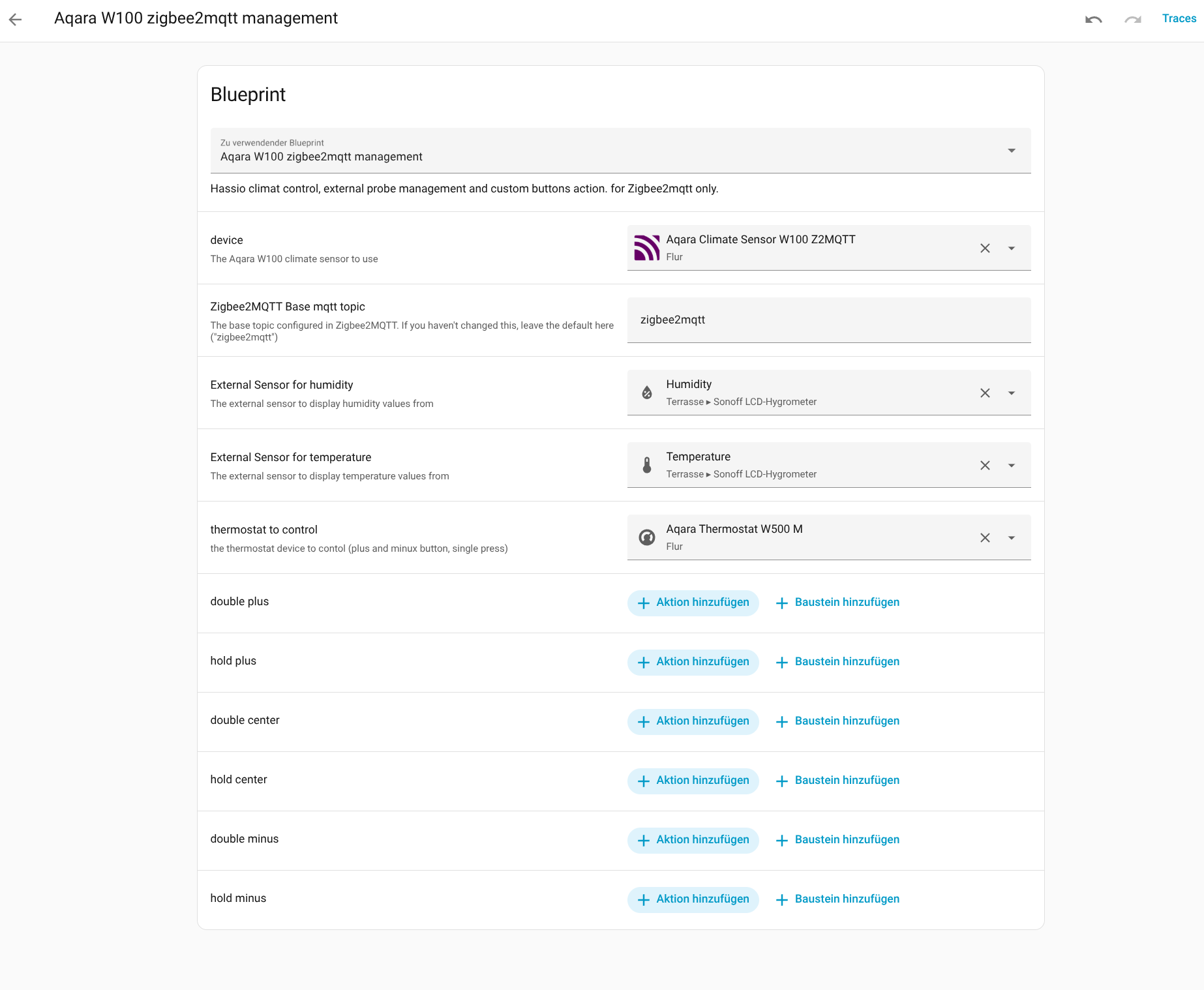Clear the Aqara Climate Sensor device selection
1204x990 pixels.
(985, 248)
